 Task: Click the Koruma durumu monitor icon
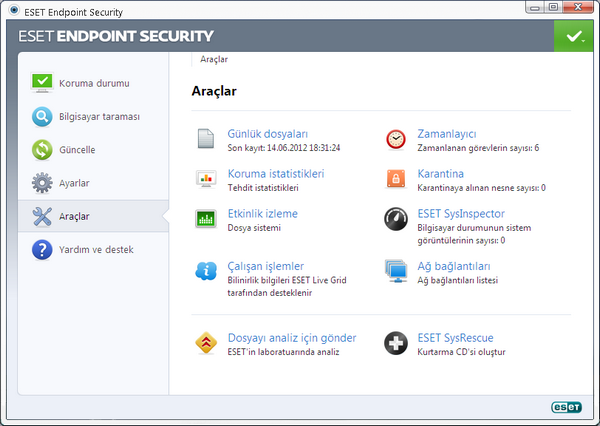coord(42,83)
